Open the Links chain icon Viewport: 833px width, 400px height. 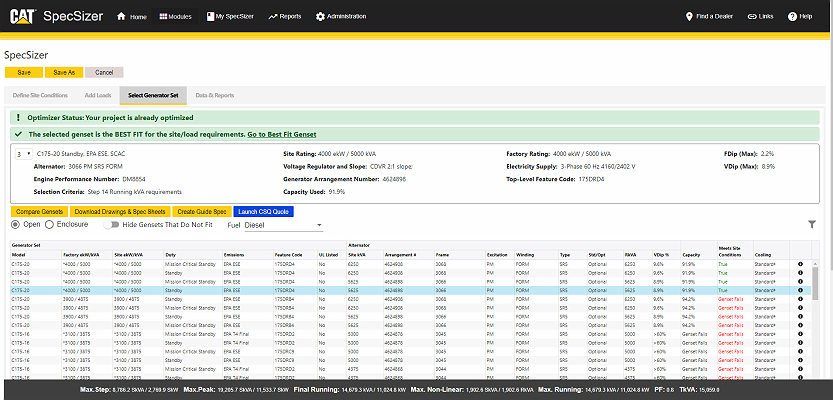pyautogui.click(x=752, y=16)
